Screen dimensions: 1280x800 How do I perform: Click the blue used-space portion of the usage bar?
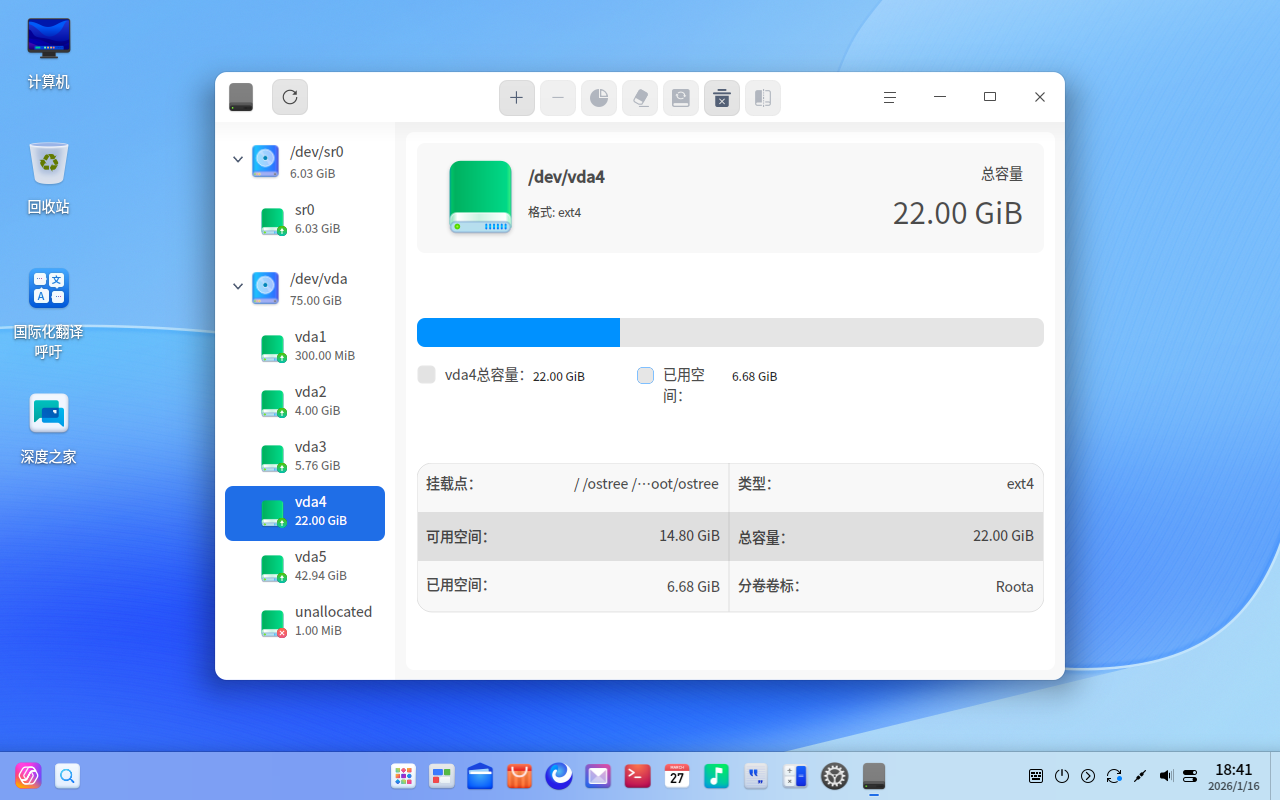(x=518, y=332)
